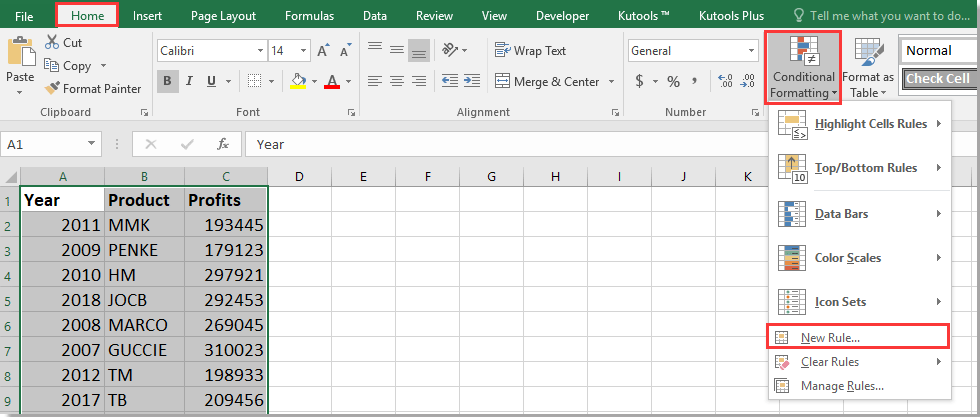Image resolution: width=980 pixels, height=417 pixels.
Task: Toggle Wrap Text for selected cells
Action: 530,51
